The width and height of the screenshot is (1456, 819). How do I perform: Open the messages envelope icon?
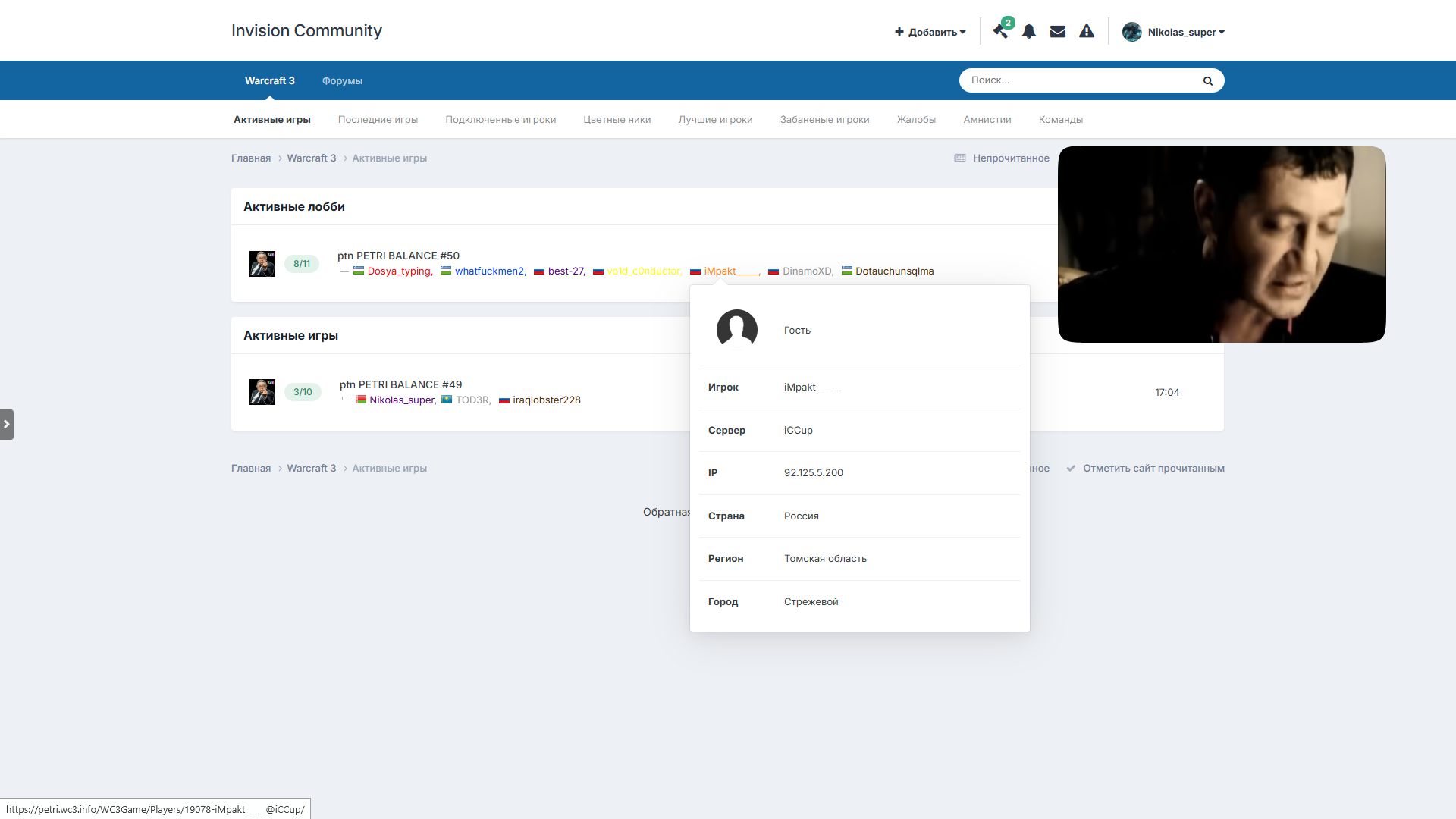(1058, 32)
